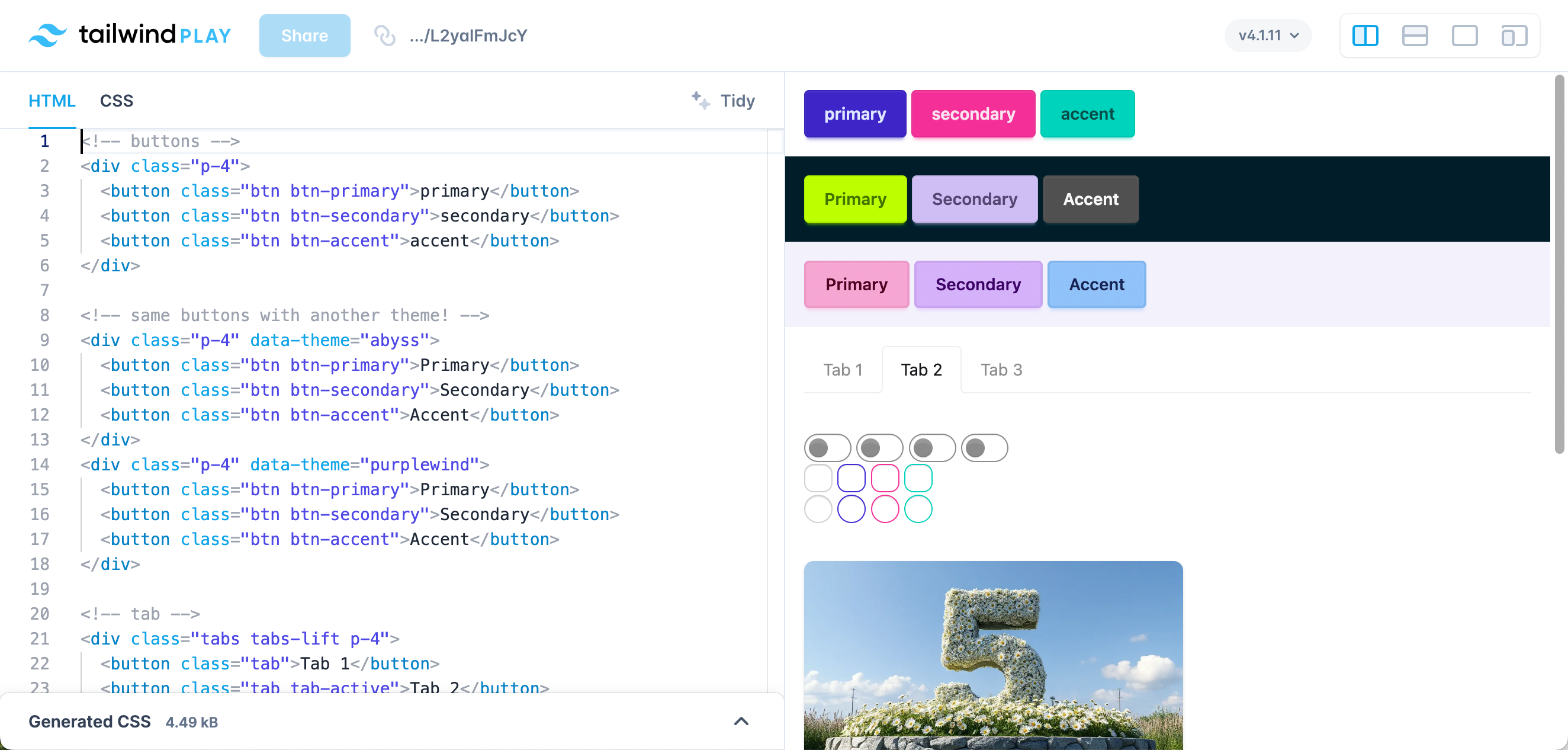Click the chain link icon beside the share URL

coord(385,36)
